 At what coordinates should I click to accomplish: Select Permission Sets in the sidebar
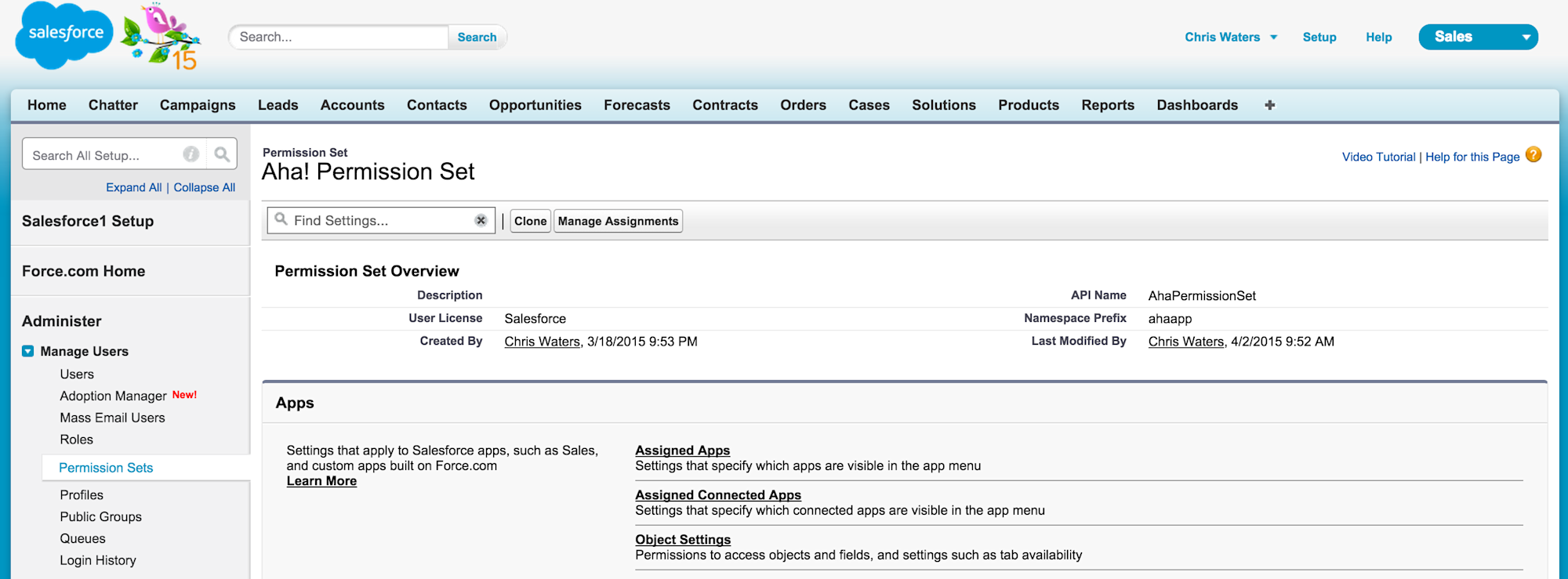point(106,468)
